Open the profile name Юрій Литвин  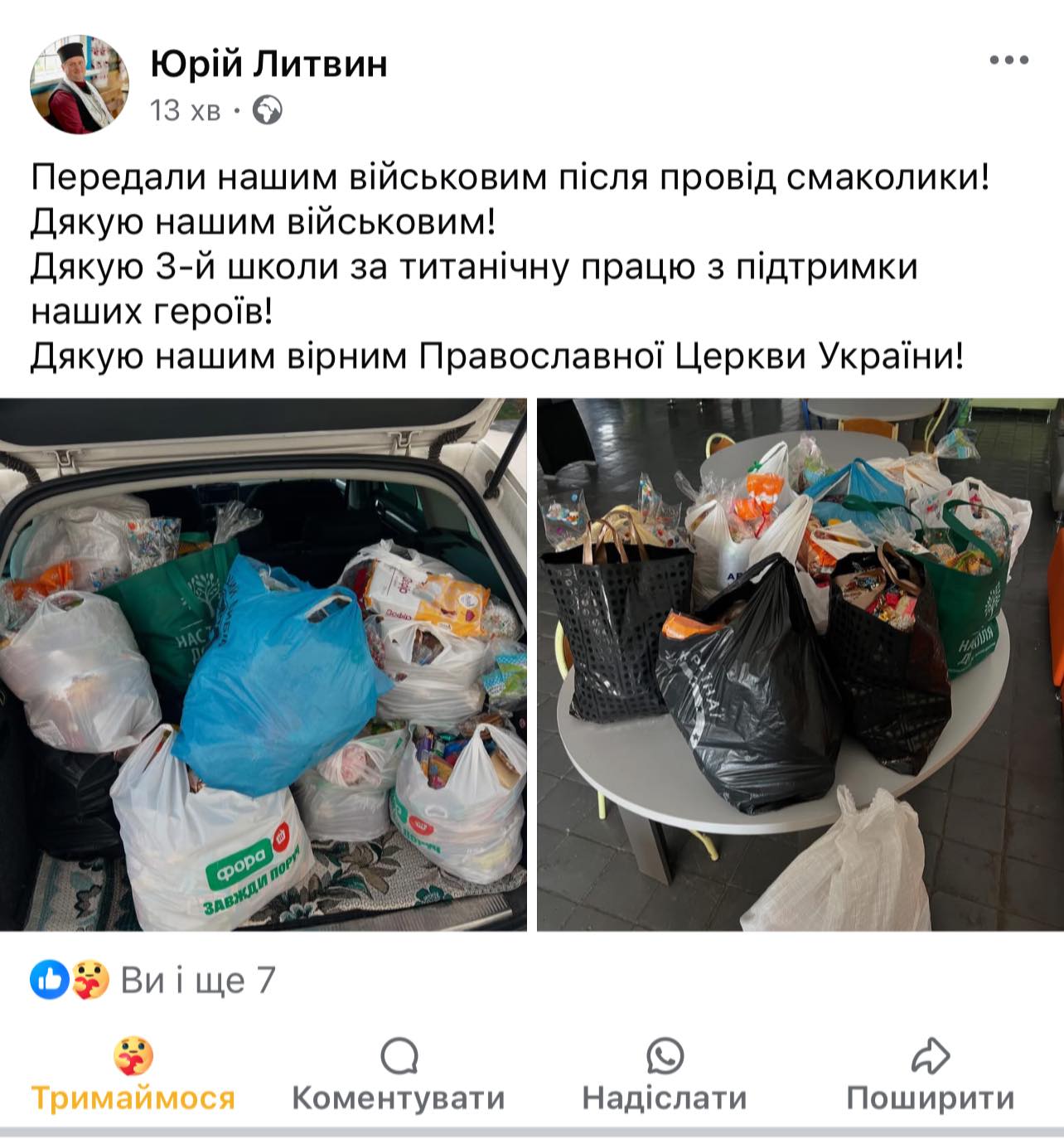[x=269, y=63]
